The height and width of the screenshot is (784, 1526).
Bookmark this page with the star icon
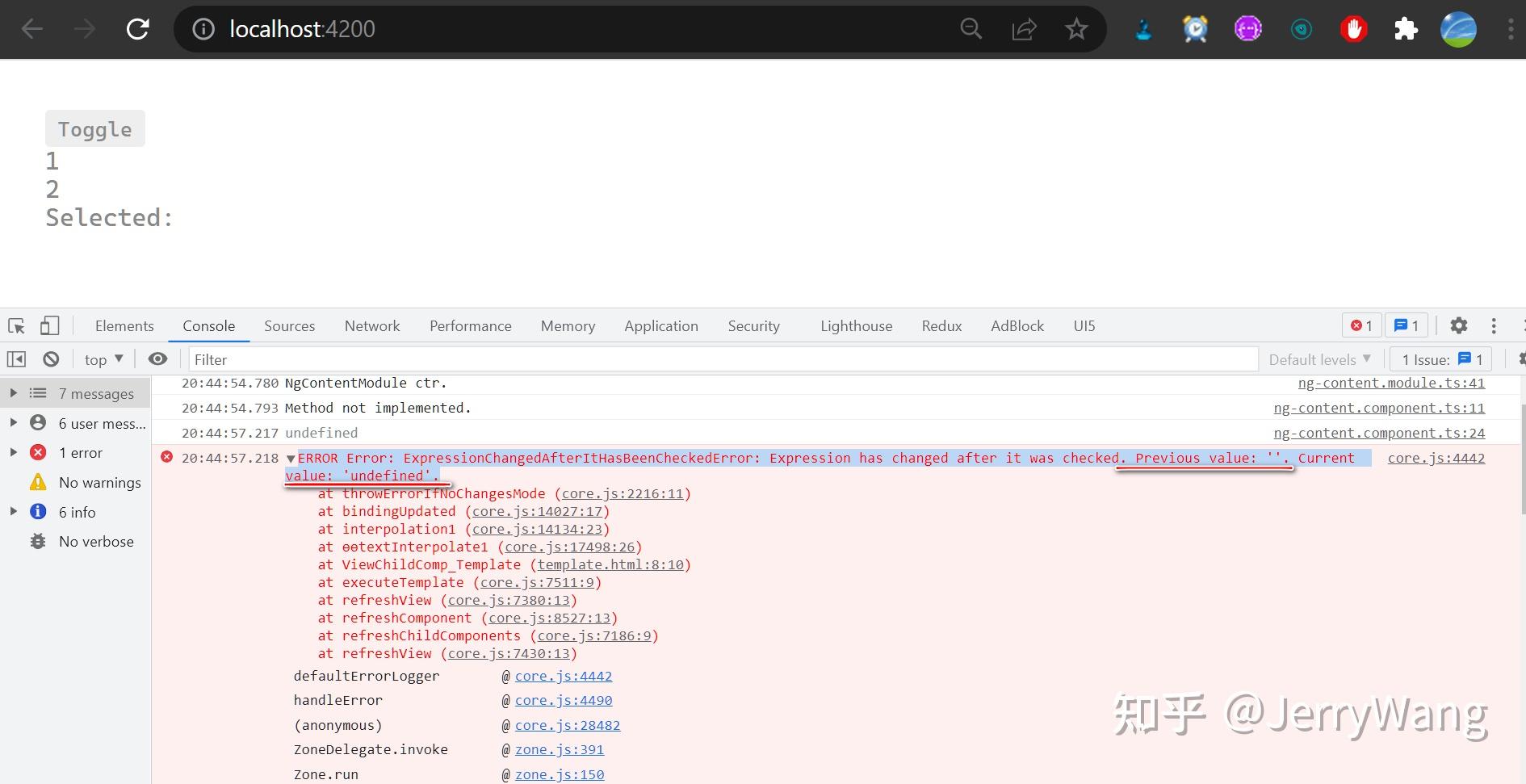click(1076, 29)
